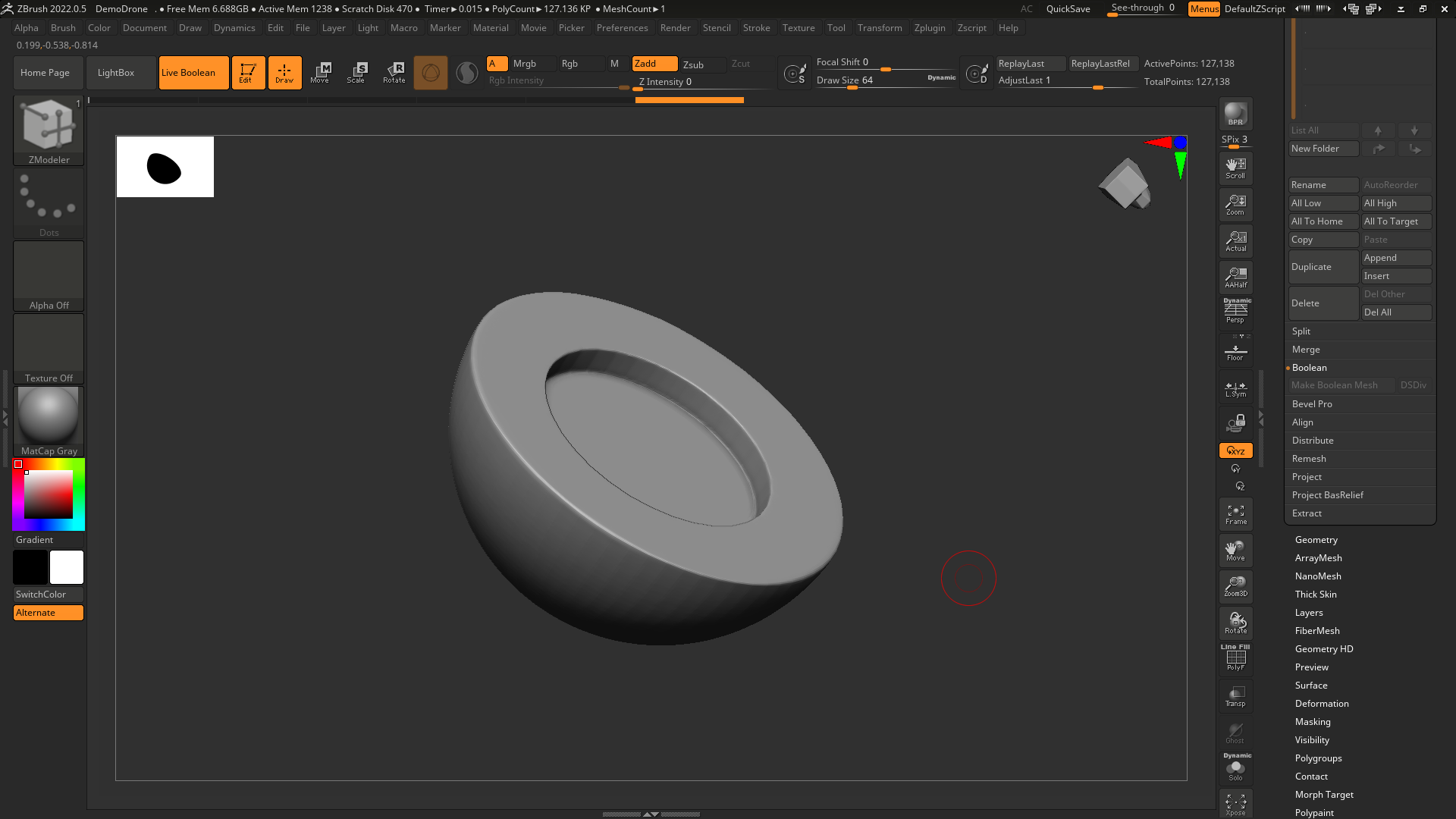
Task: Open the Zplugin menu
Action: coord(929,28)
